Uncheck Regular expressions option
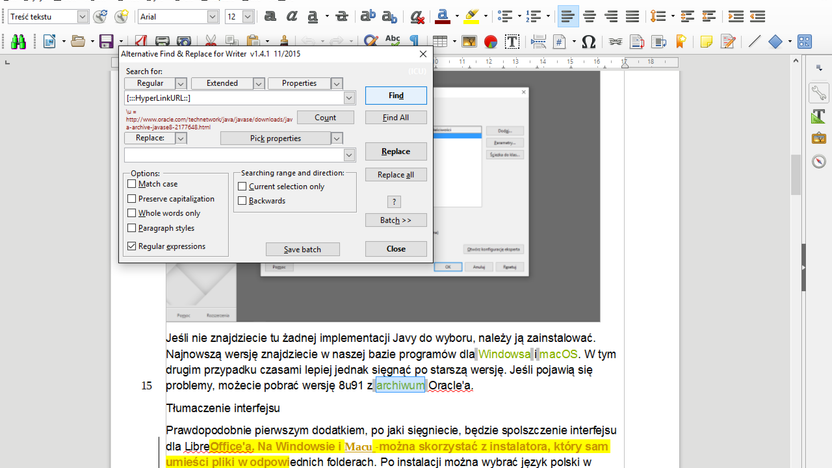This screenshot has height=468, width=832. click(x=132, y=246)
